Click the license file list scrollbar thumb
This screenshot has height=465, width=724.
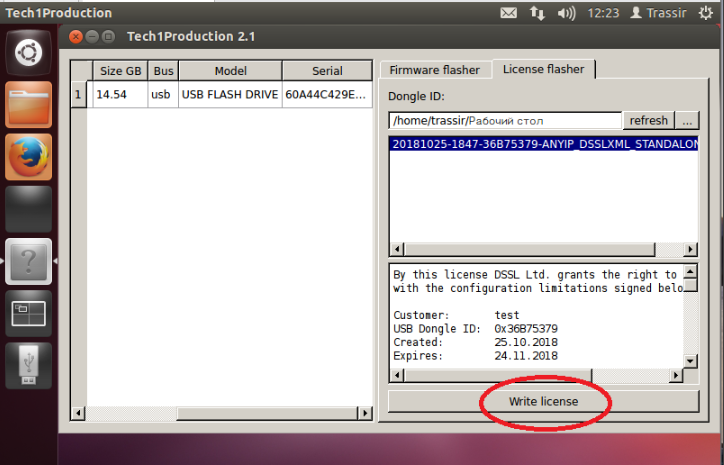(530, 249)
